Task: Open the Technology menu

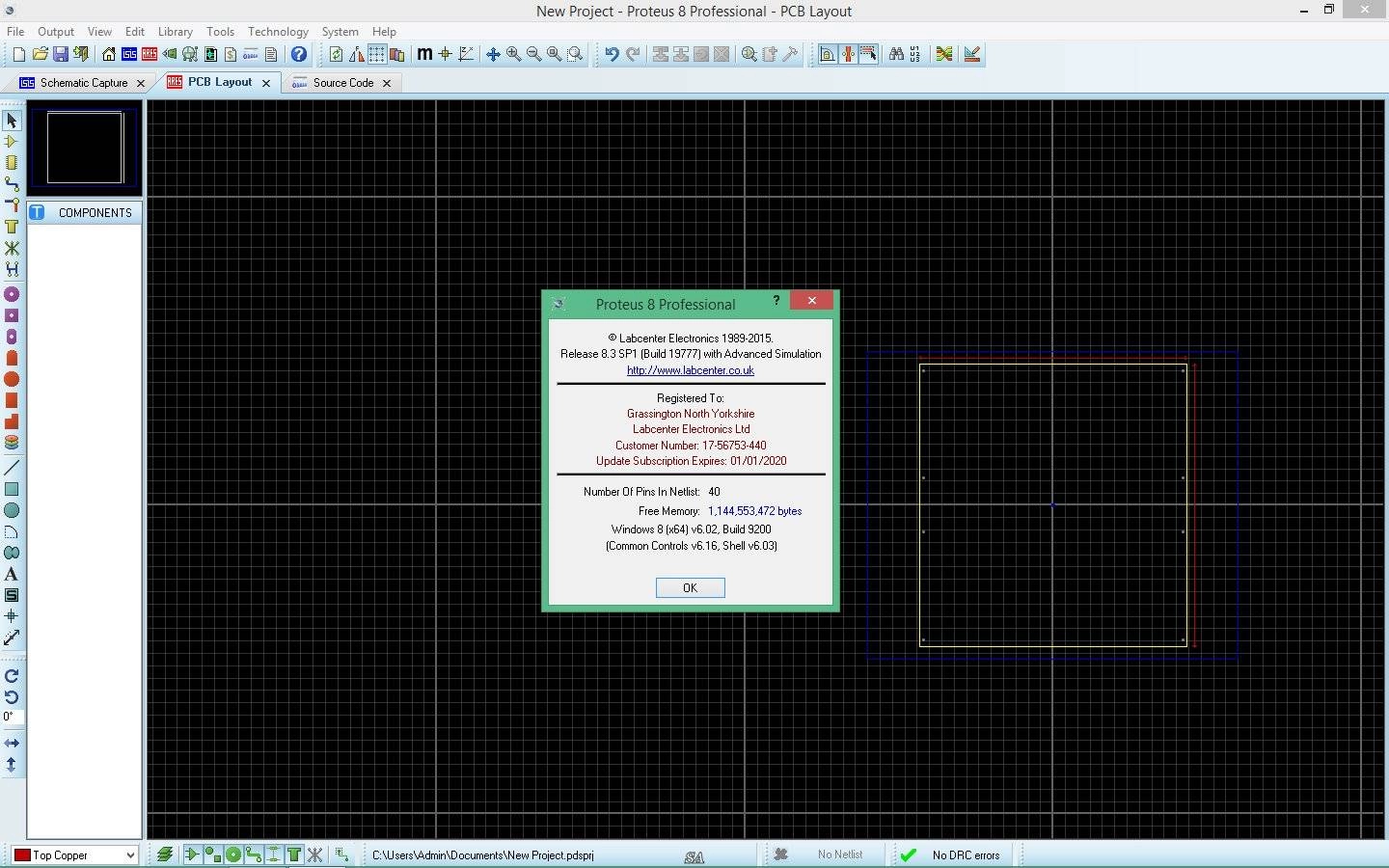Action: (278, 31)
